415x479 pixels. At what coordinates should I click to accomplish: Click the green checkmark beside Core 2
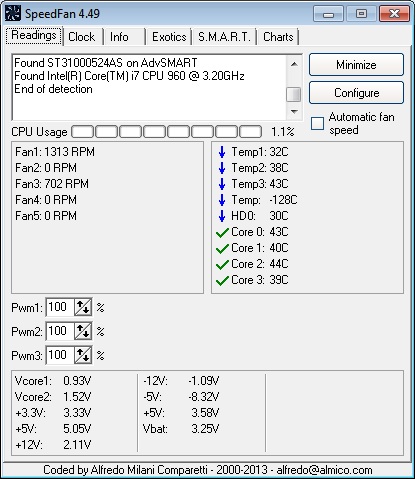pos(222,265)
